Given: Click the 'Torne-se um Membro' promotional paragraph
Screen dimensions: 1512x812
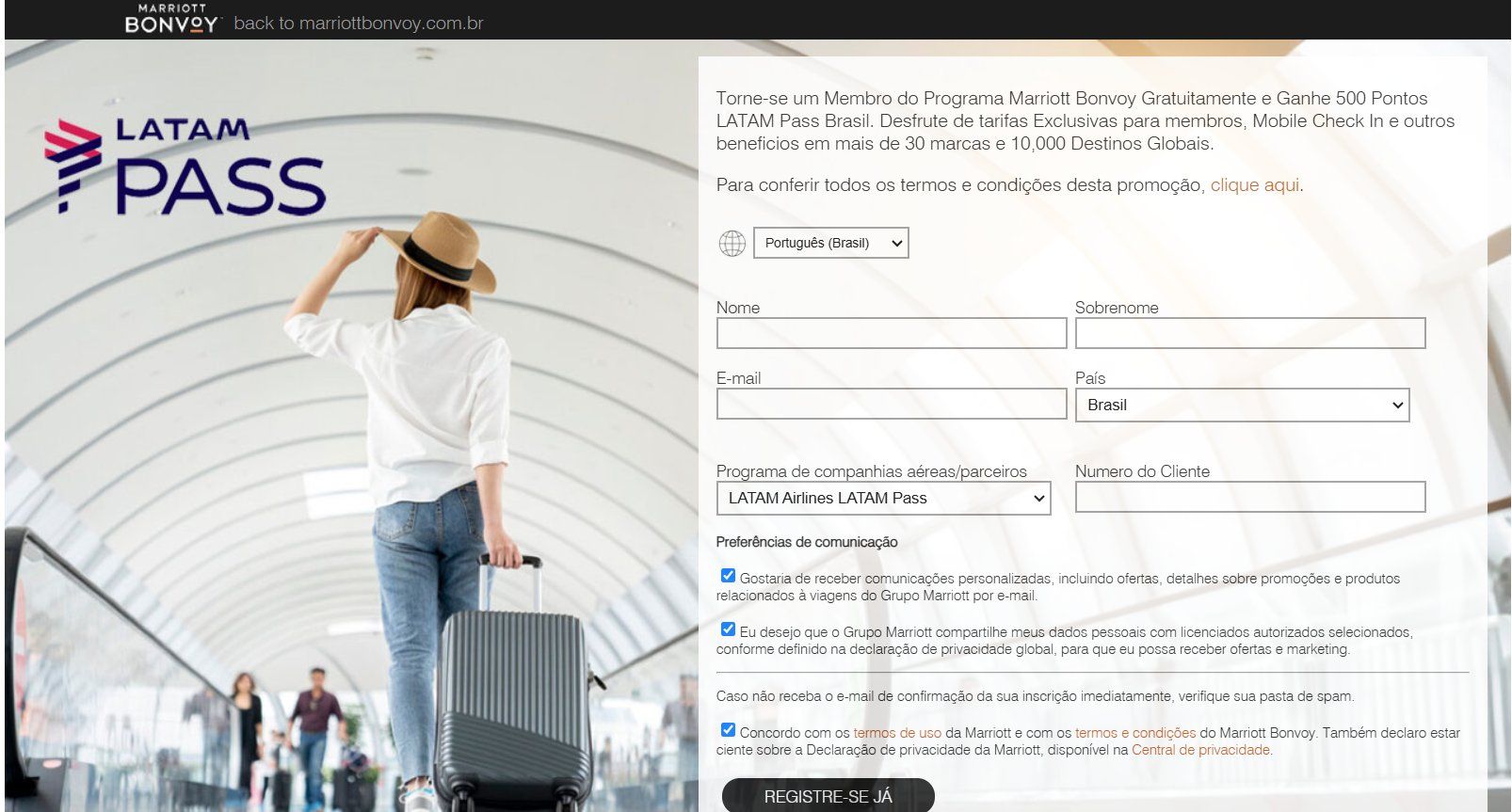Looking at the screenshot, I should click(1086, 120).
